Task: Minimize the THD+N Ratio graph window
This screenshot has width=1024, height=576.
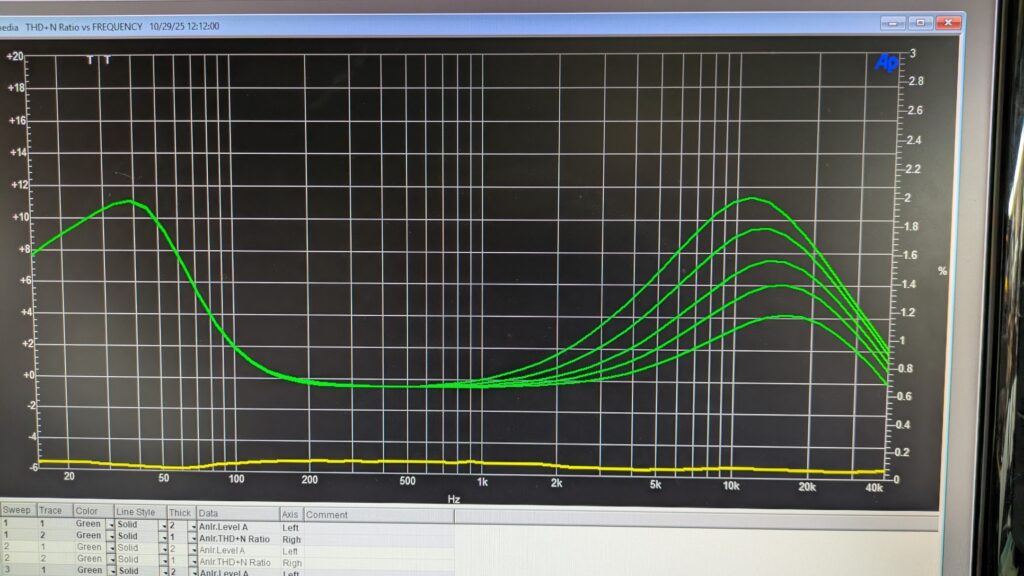Action: [895, 22]
